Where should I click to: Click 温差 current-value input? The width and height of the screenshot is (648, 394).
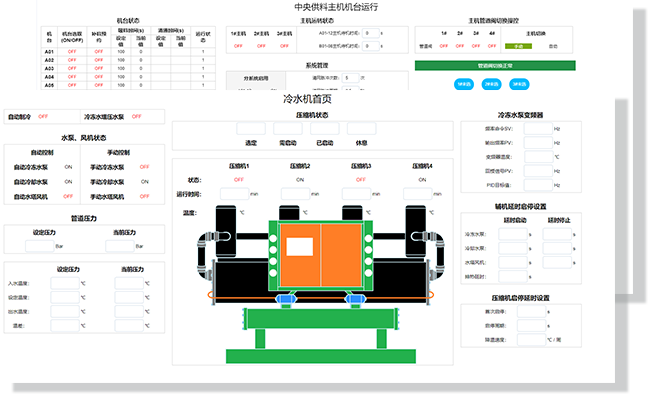click(x=129, y=325)
